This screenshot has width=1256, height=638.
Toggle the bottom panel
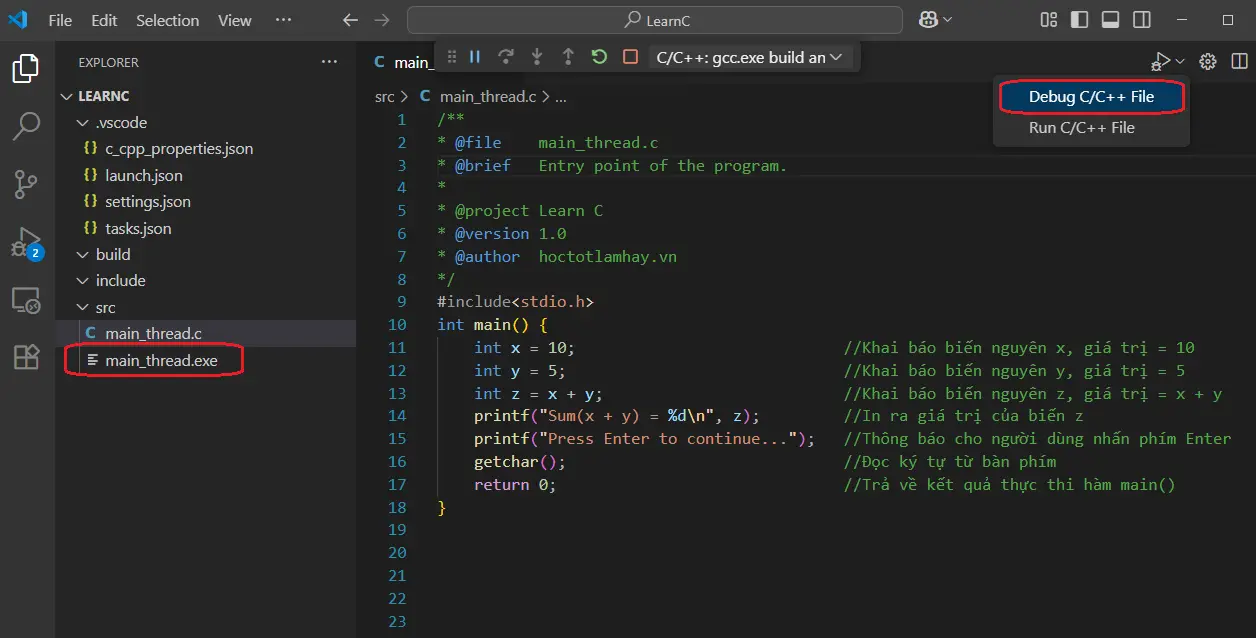pos(1110,19)
